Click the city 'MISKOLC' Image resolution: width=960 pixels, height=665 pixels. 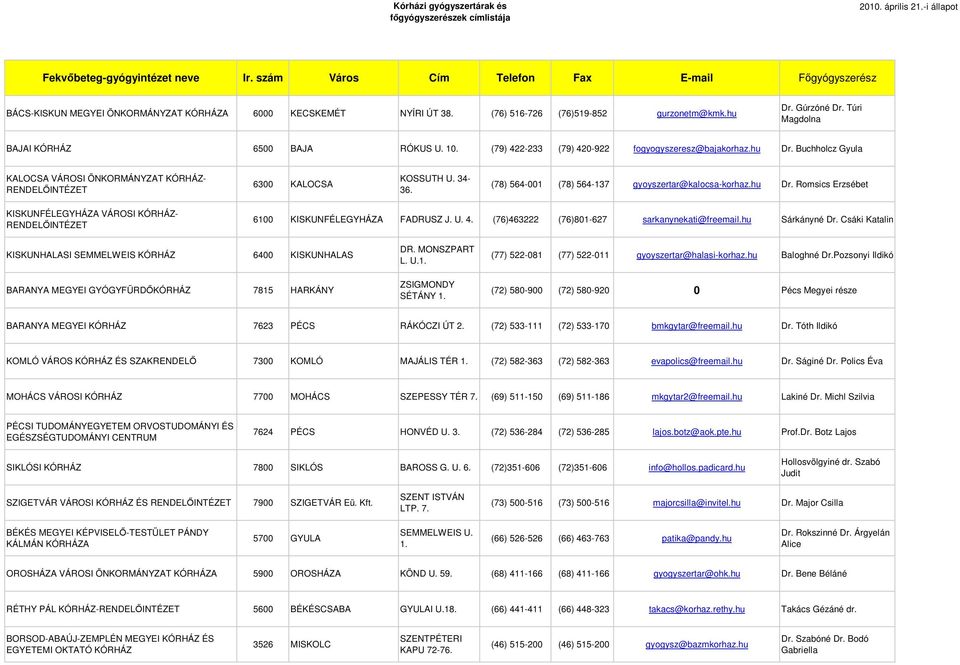point(310,645)
